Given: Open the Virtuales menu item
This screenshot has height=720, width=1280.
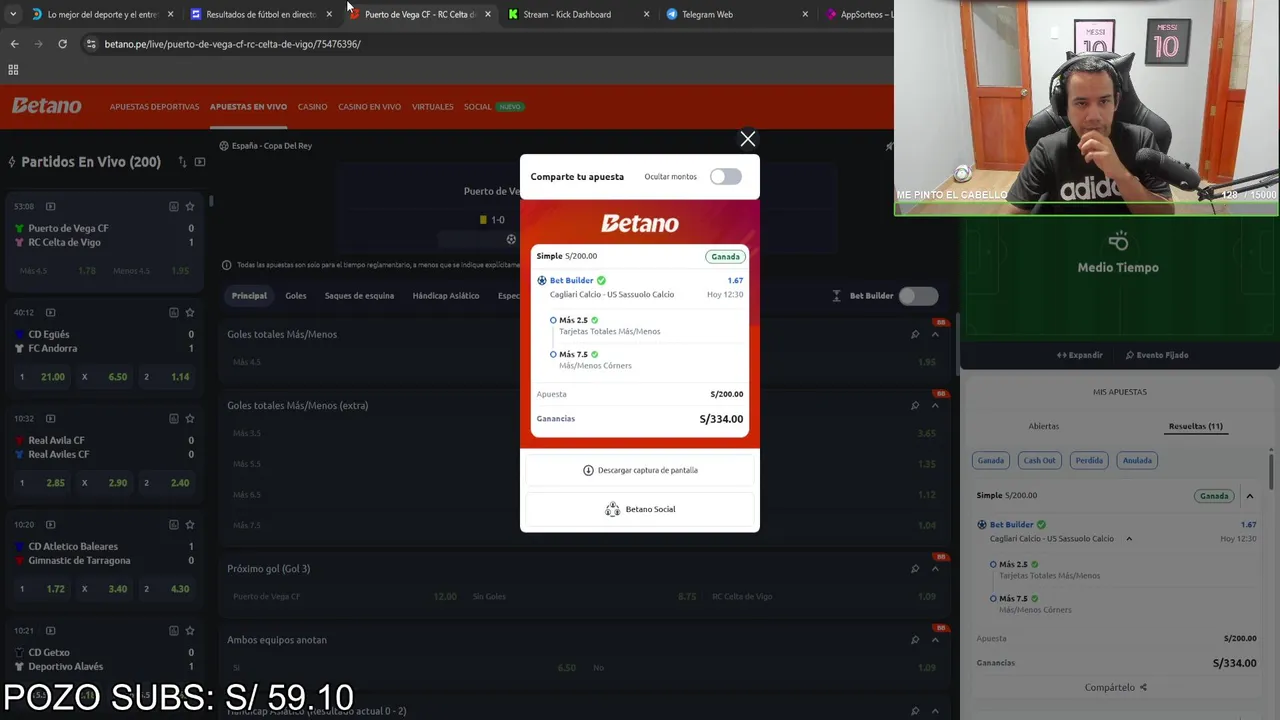Looking at the screenshot, I should tap(432, 106).
